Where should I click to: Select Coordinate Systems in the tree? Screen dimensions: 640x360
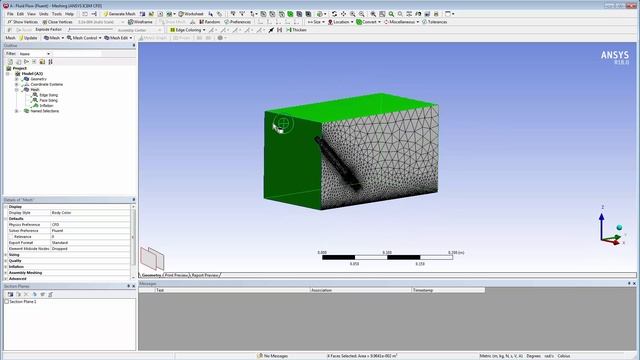click(x=47, y=84)
